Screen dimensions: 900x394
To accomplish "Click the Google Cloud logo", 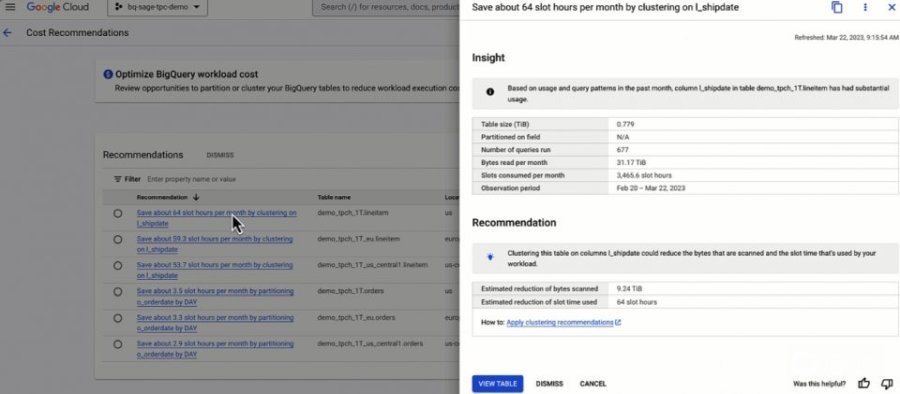I will click(x=57, y=7).
